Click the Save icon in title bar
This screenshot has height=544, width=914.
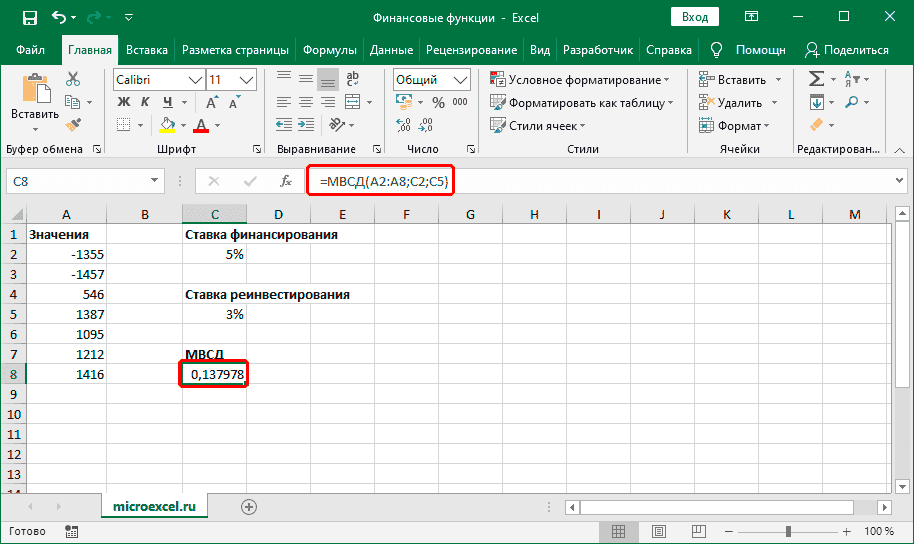click(29, 17)
